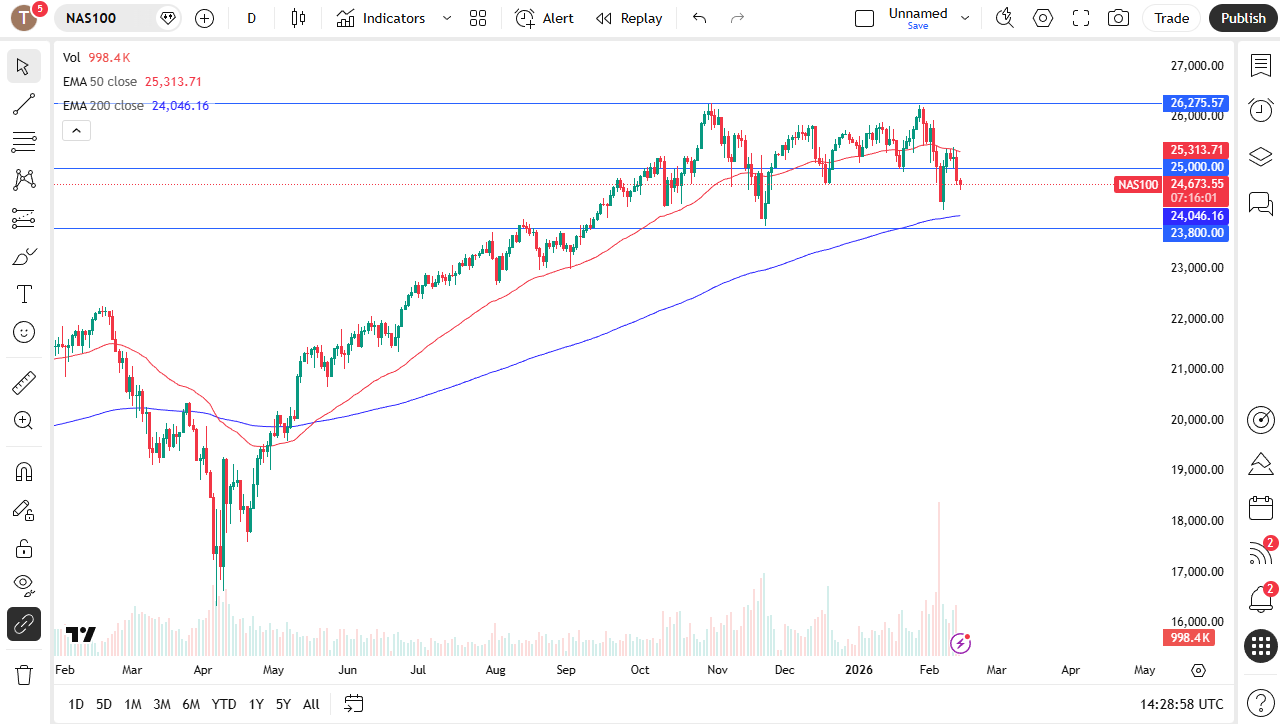Open the candlestick chart style menu
Screen dimensions: 1280x724
(x=298, y=18)
